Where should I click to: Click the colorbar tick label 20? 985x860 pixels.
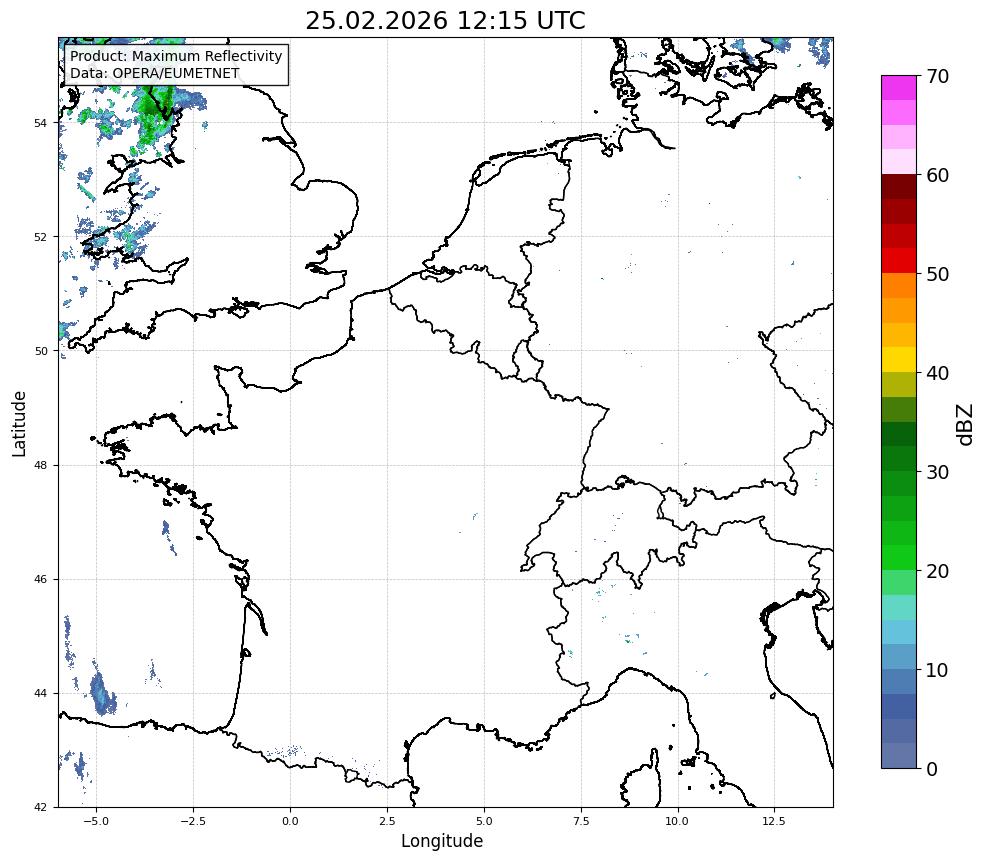tap(937, 571)
